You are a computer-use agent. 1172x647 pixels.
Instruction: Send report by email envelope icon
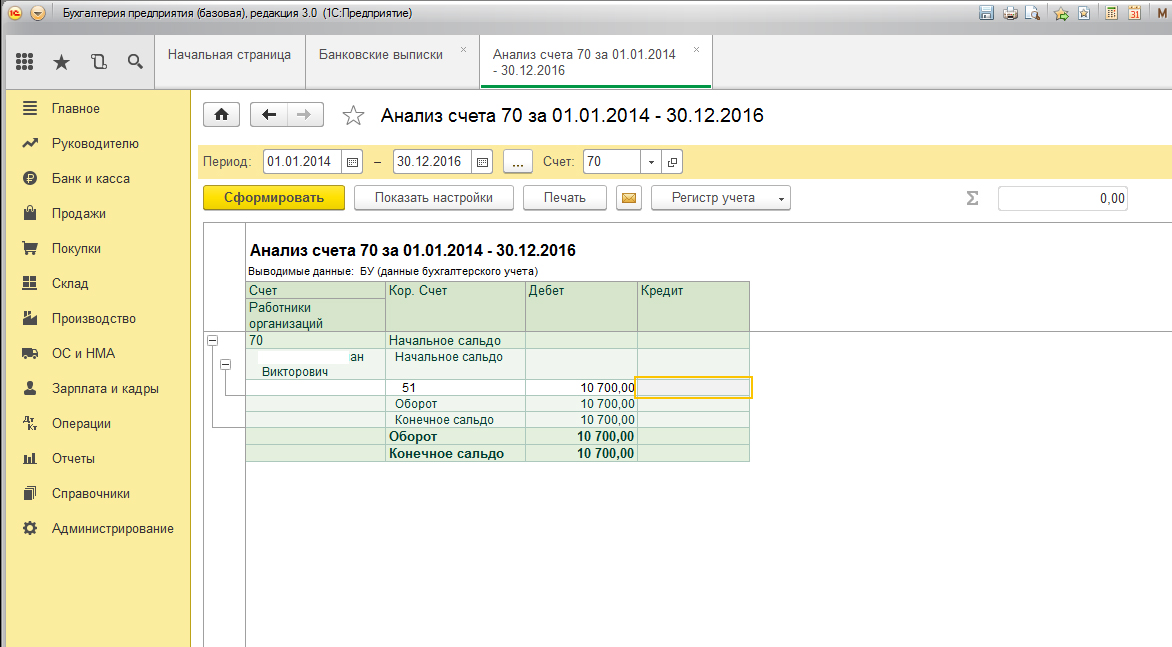[628, 198]
